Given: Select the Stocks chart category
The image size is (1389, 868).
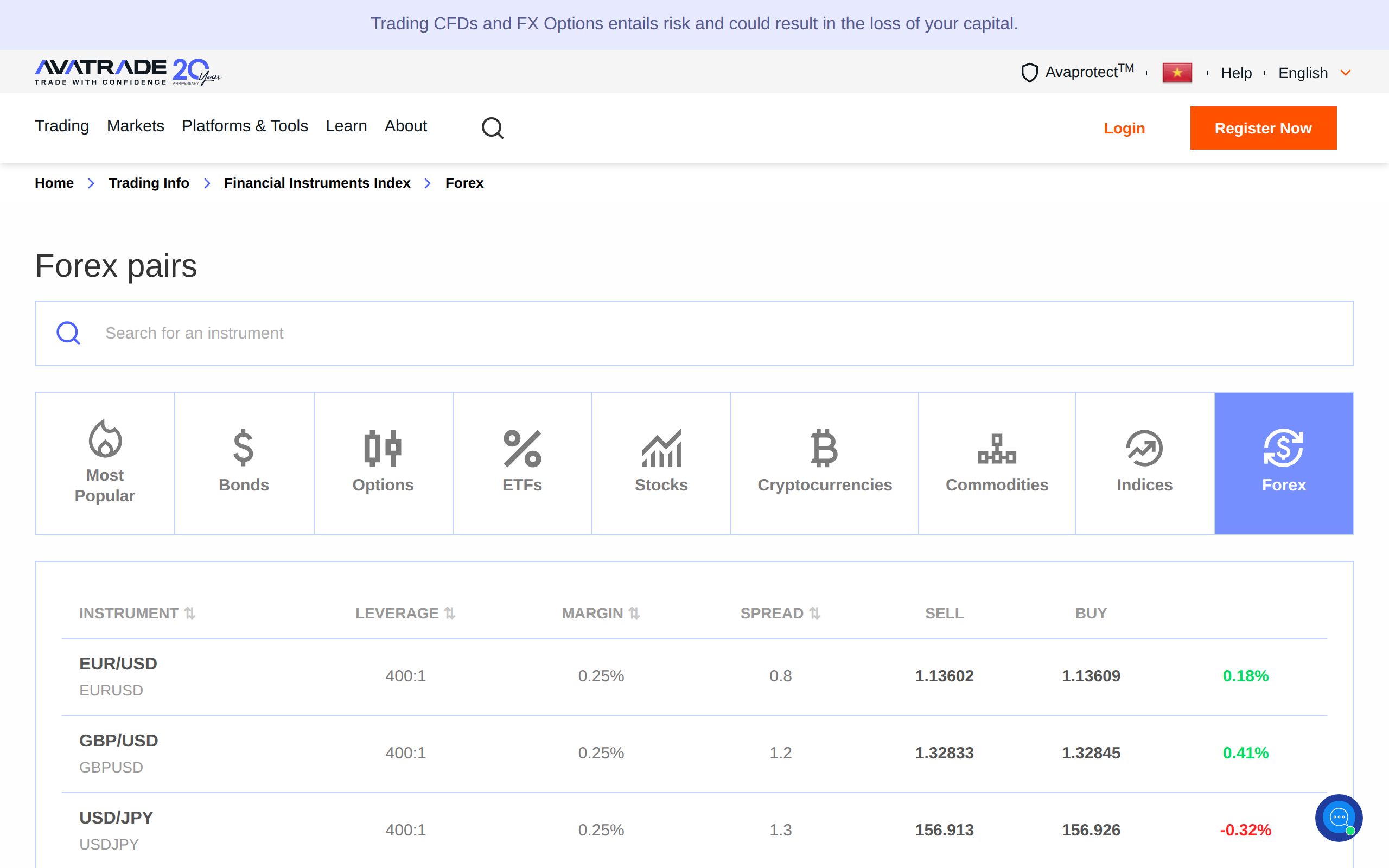Looking at the screenshot, I should 661,463.
